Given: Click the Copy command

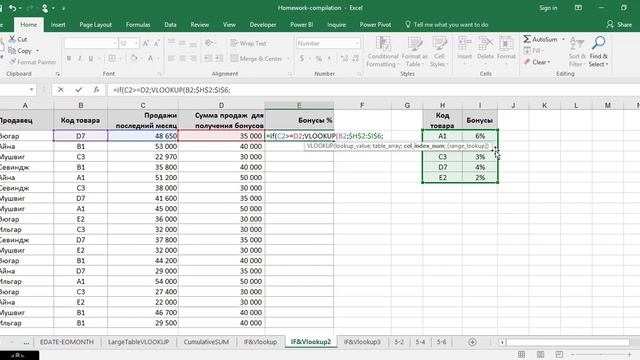Looking at the screenshot, I should (20, 51).
